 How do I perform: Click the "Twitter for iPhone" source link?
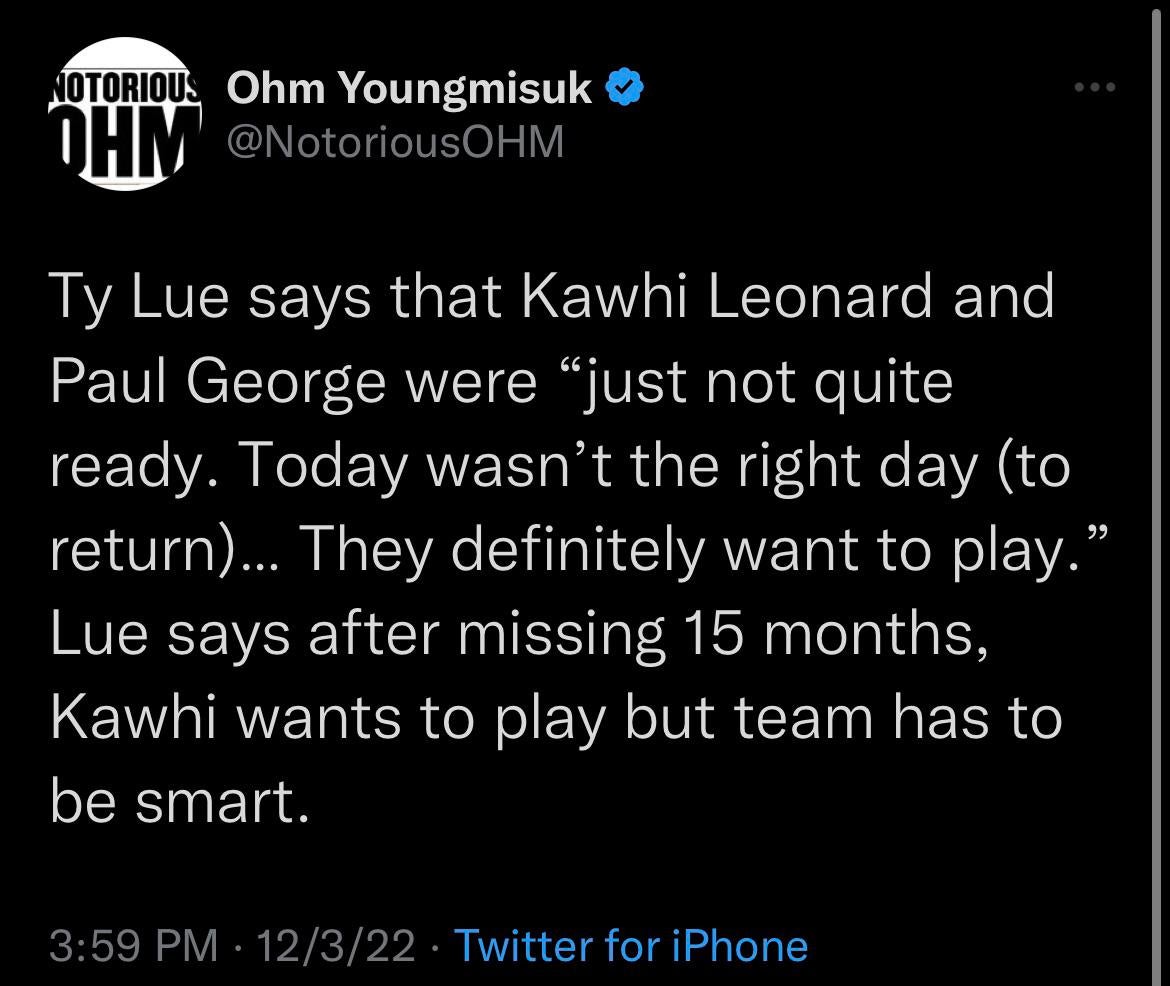pyautogui.click(x=630, y=945)
